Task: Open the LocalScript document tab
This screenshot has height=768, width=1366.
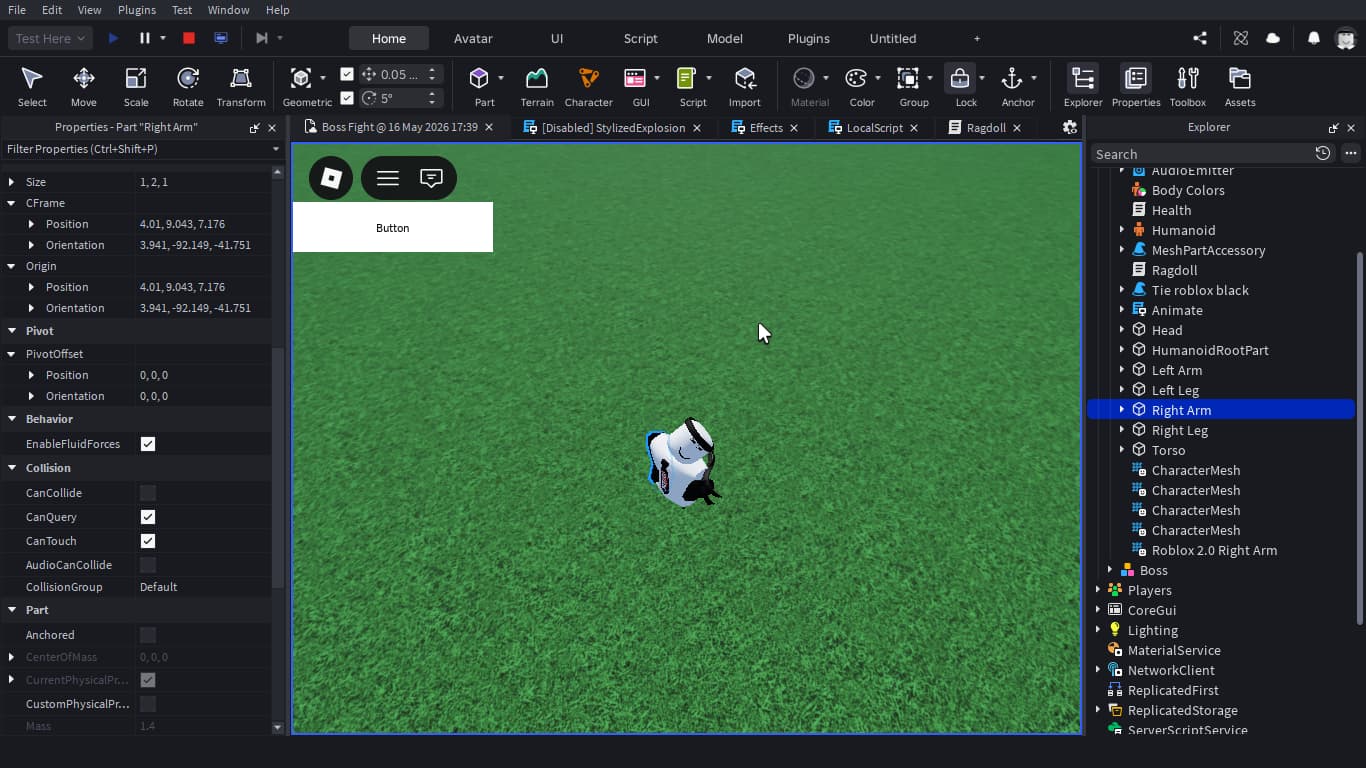Action: (x=875, y=128)
